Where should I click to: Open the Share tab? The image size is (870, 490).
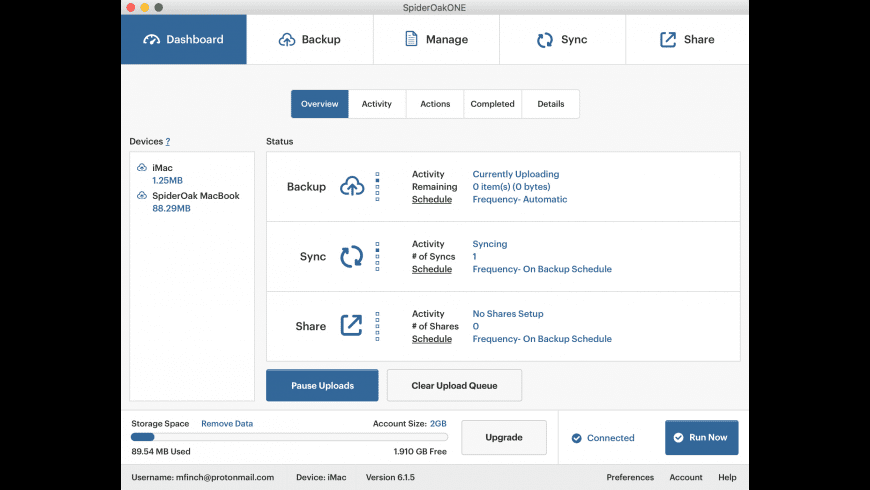click(687, 39)
